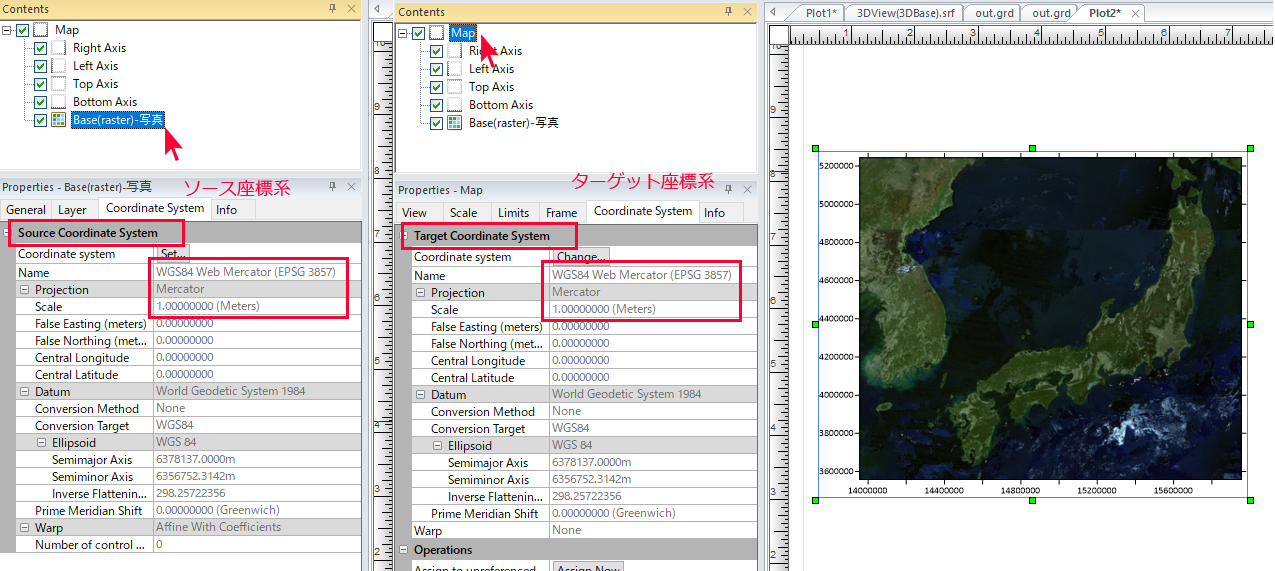Switch to the Limits tab in Map properties
Image resolution: width=1275 pixels, height=571 pixels.
click(513, 213)
